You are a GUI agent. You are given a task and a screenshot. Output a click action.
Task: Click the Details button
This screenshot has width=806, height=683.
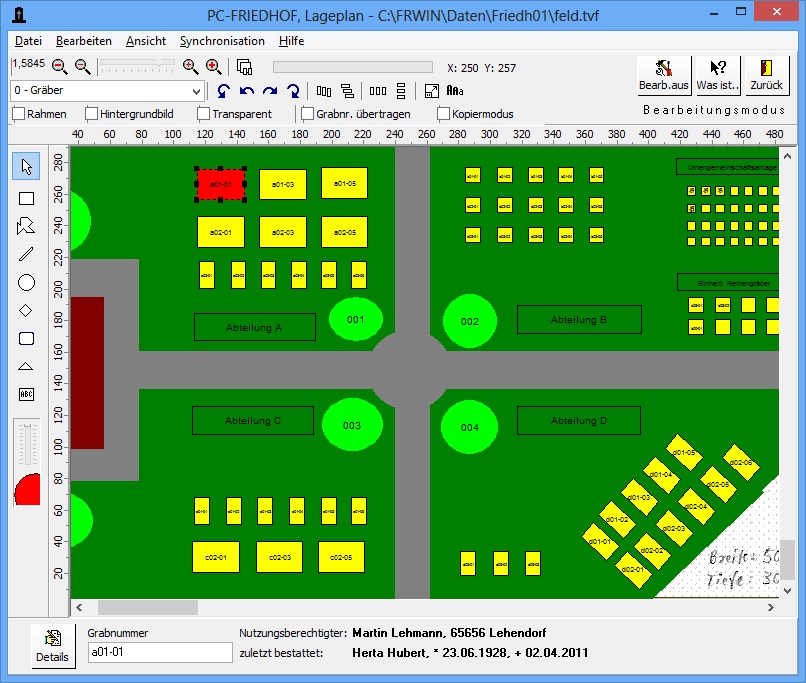pyautogui.click(x=52, y=646)
